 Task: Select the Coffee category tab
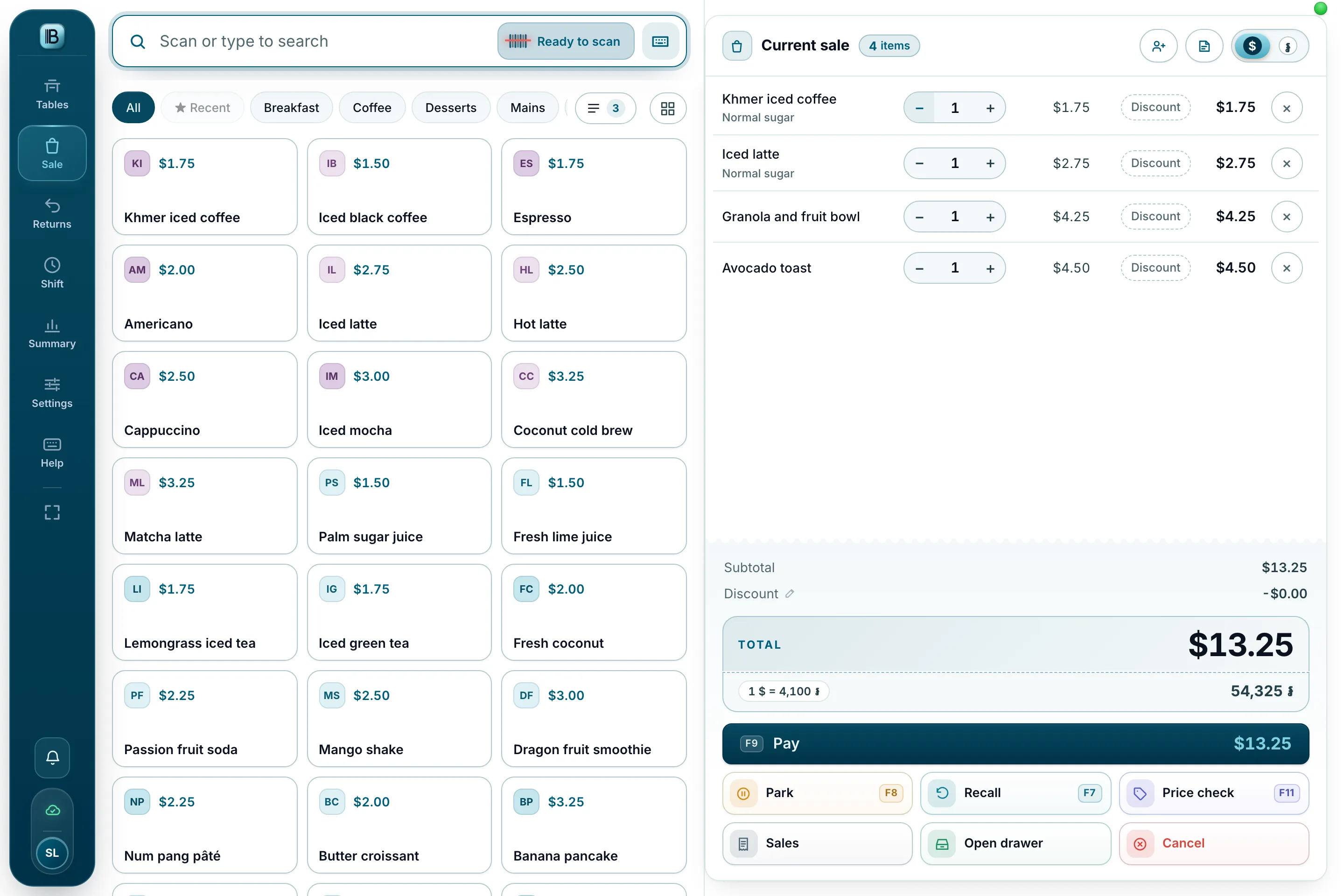point(371,107)
